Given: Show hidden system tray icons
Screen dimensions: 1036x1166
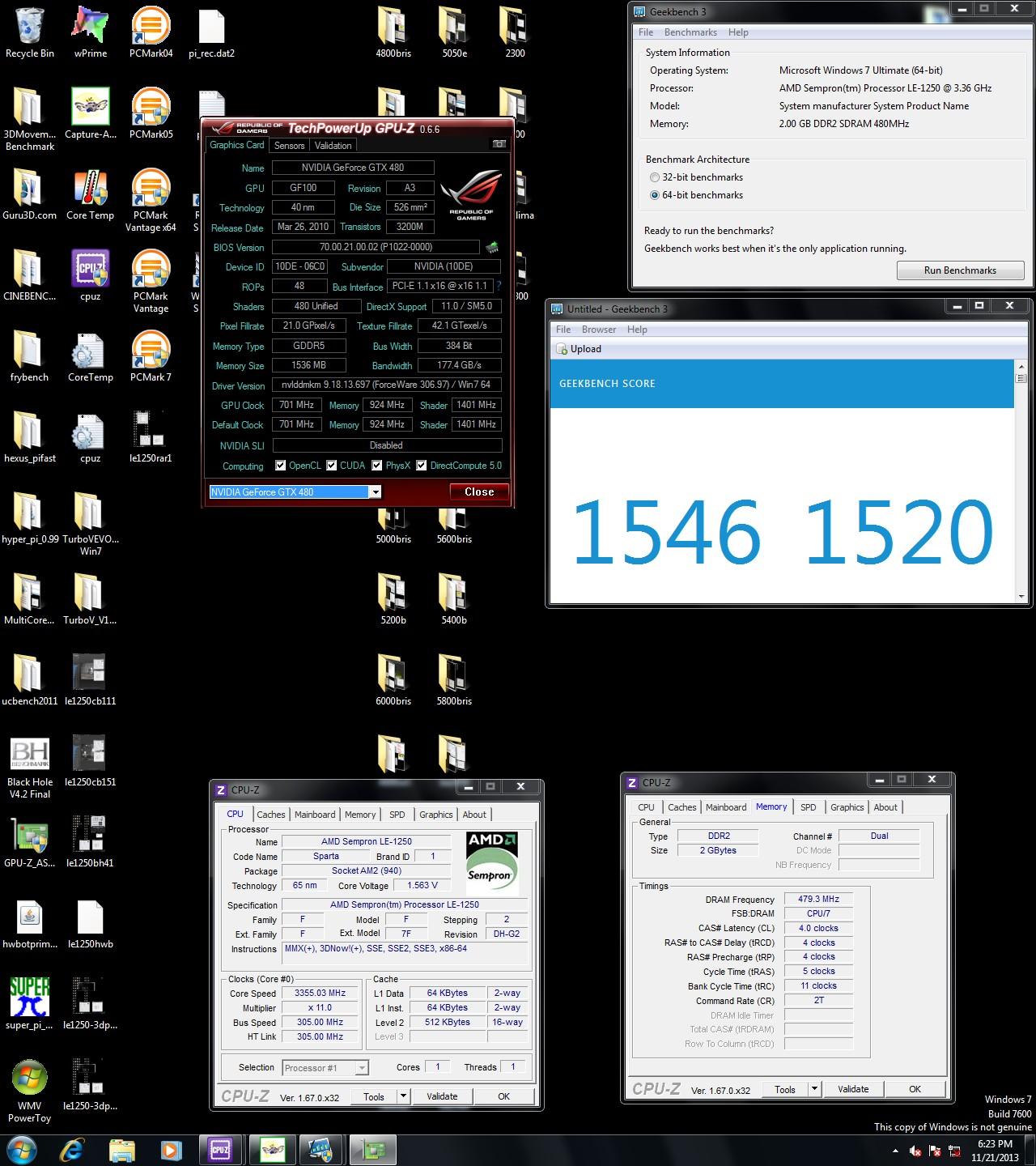Looking at the screenshot, I should (x=895, y=1151).
